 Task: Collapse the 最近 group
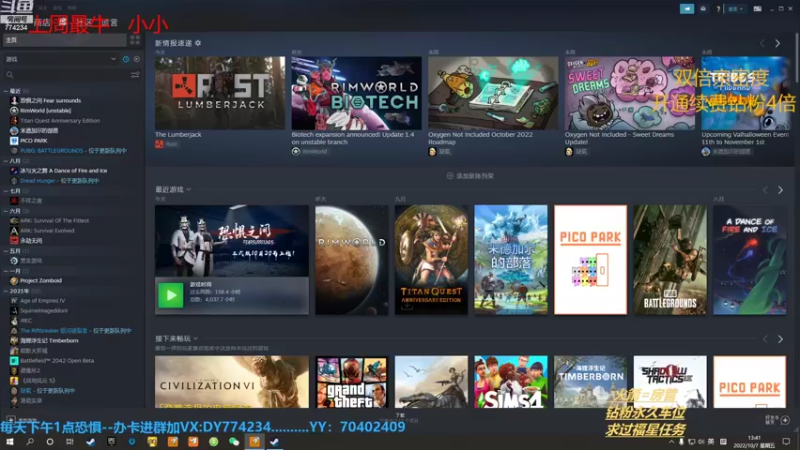[6, 91]
